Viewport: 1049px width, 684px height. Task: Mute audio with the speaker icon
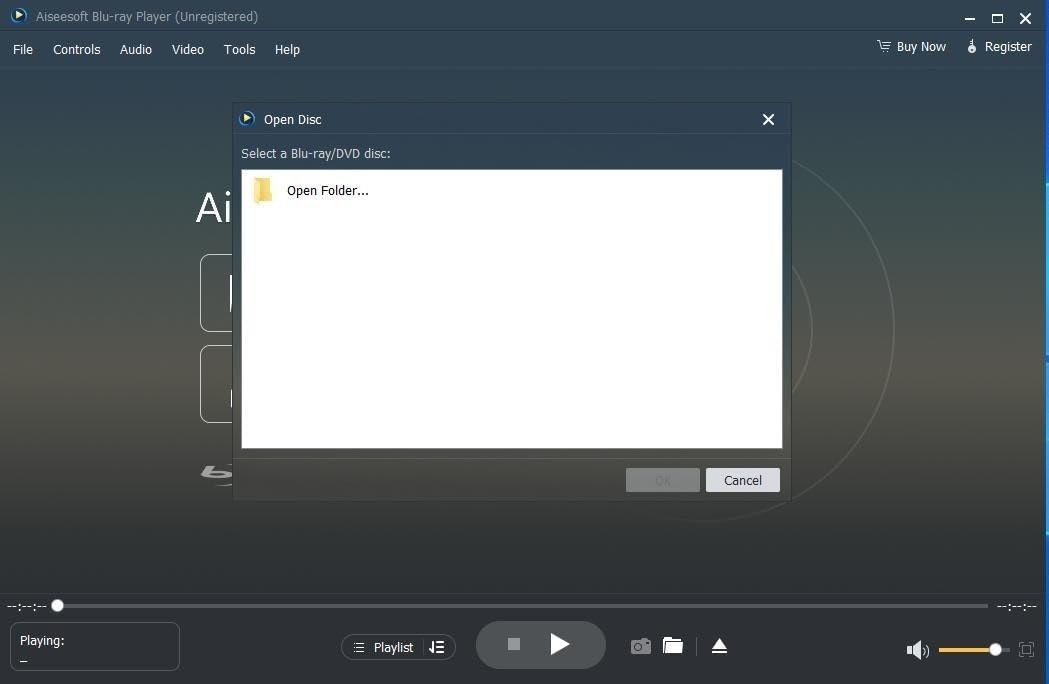coord(917,649)
